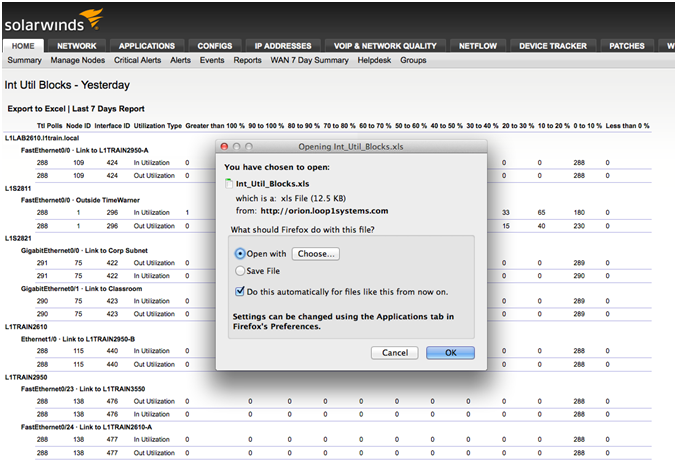Click value 230 in TimeWarner Out row
This screenshot has height=476, width=678.
579,226
